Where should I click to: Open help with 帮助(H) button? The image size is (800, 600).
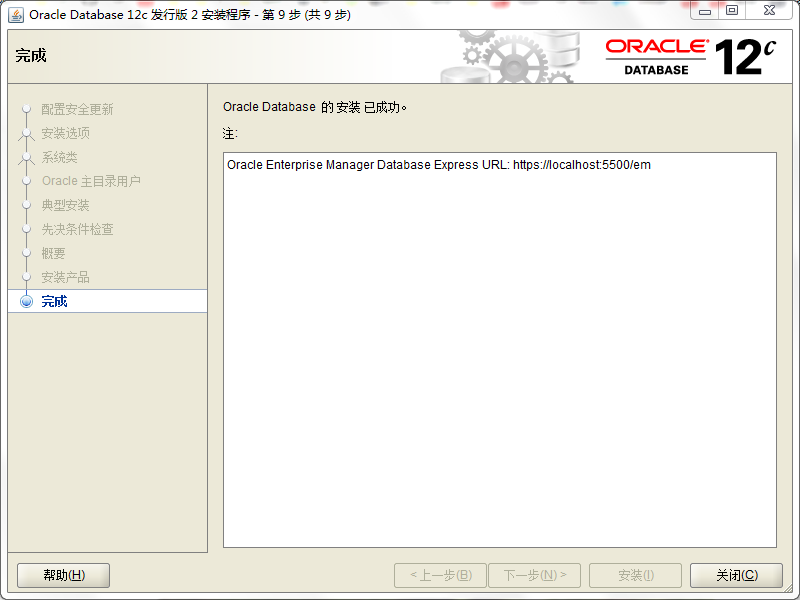pos(64,576)
